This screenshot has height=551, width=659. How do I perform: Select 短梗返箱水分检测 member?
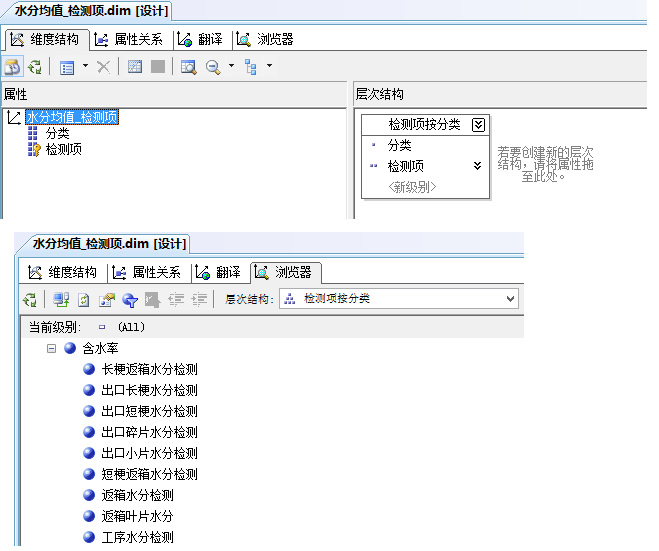point(149,475)
